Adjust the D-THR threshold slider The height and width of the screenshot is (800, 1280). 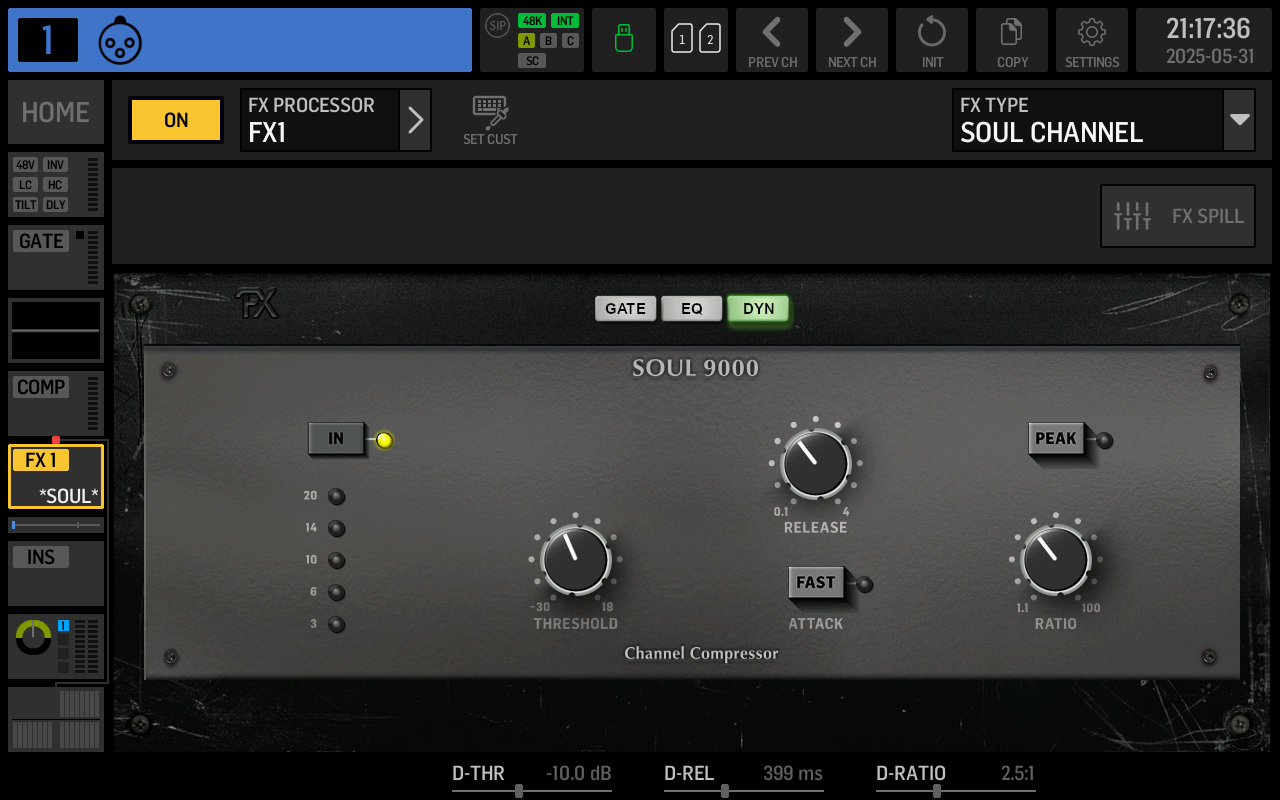(x=519, y=790)
